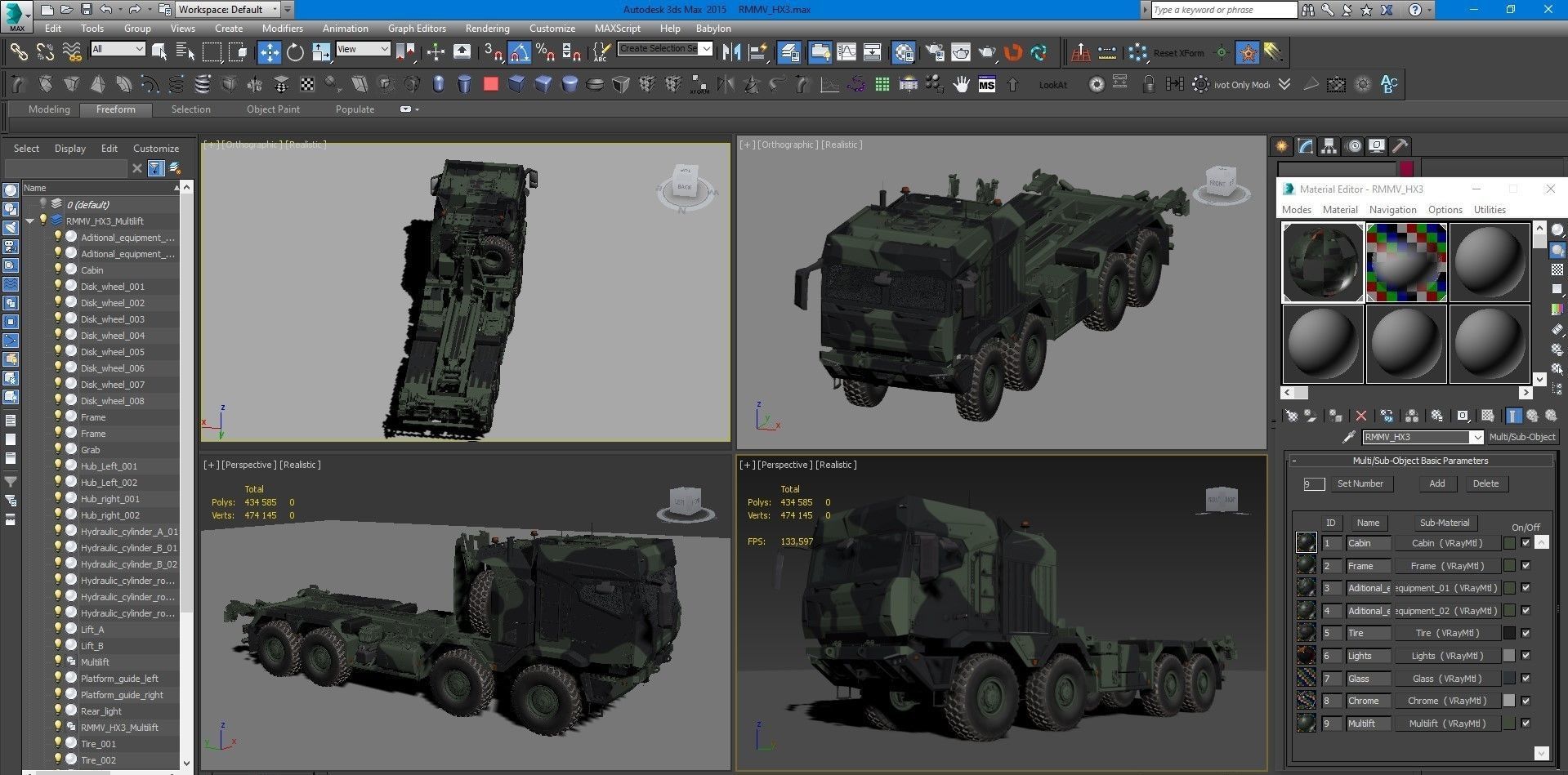Viewport: 1568px width, 775px height.
Task: Save the file using the floppy icon
Action: point(86,9)
